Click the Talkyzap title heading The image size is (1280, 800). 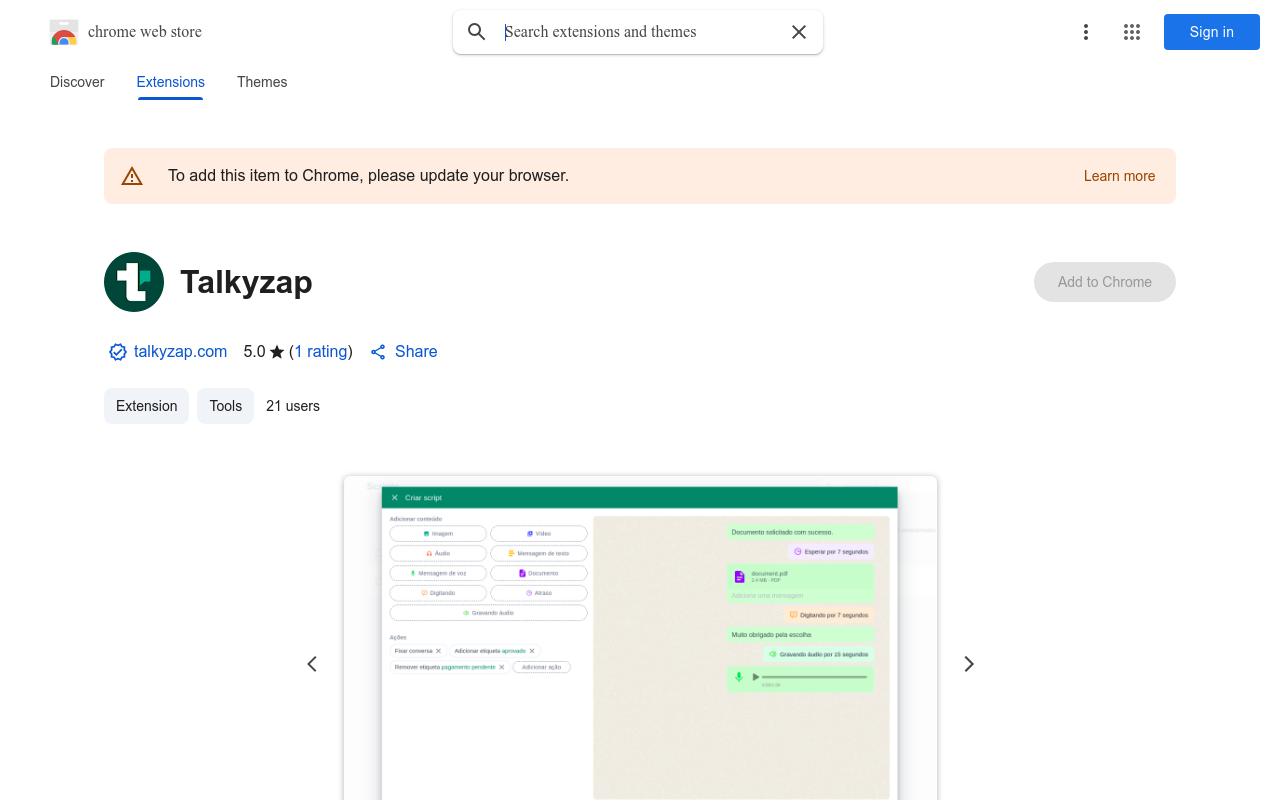pos(246,282)
